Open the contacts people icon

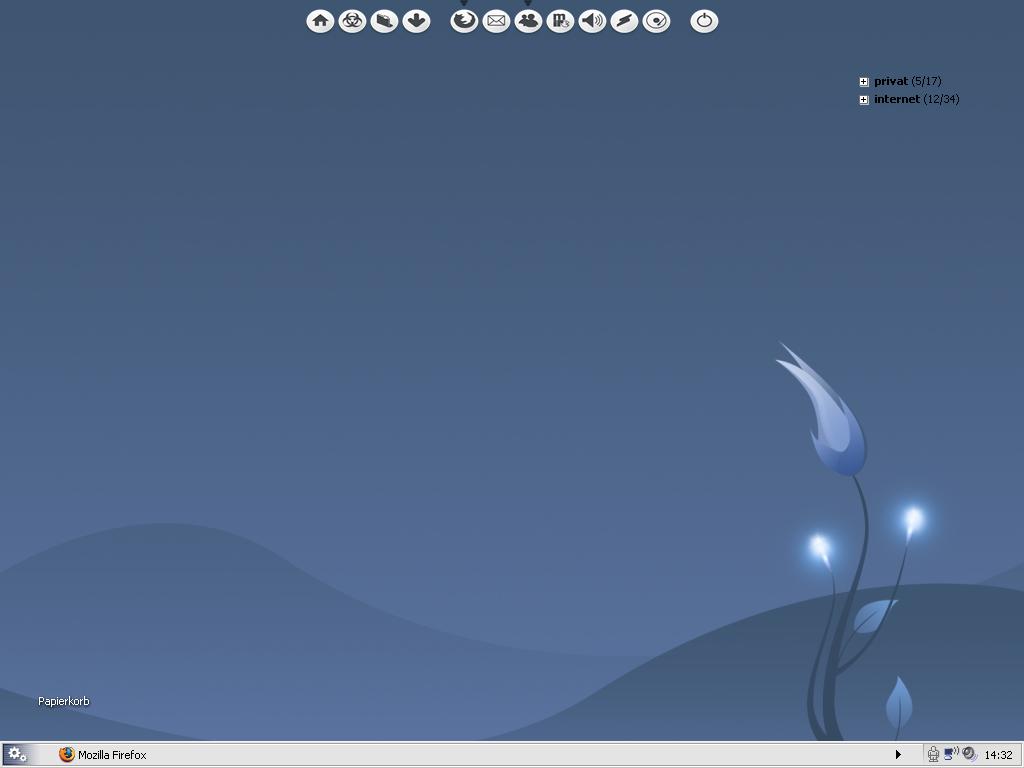pos(528,21)
